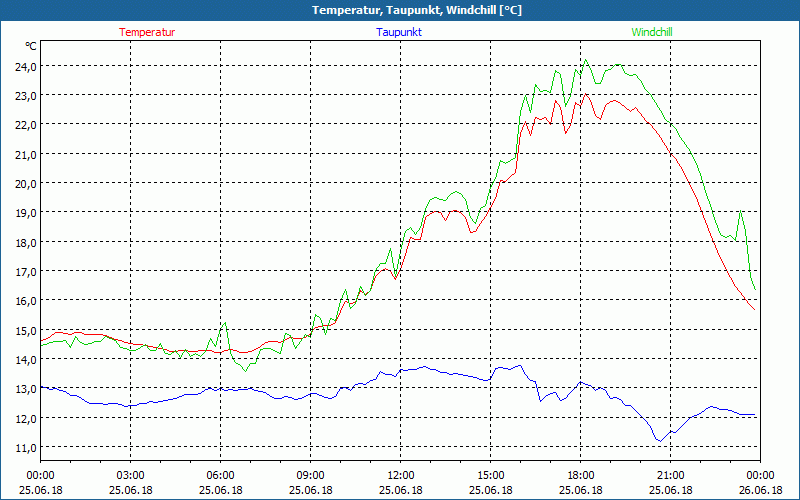Click the 15:00 time axis label
The width and height of the screenshot is (800, 500).
(x=491, y=476)
